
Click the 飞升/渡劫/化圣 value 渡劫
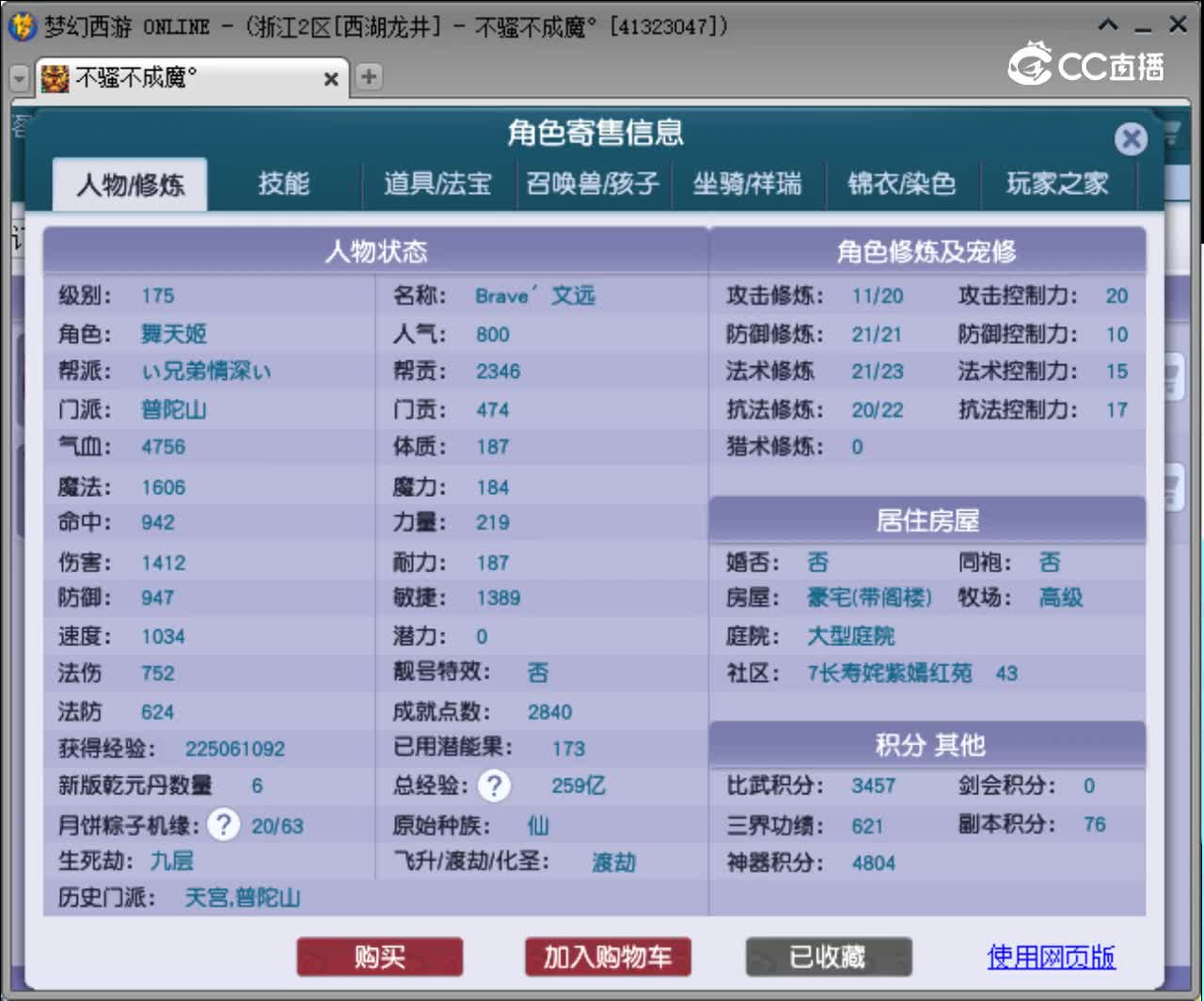[x=614, y=862]
